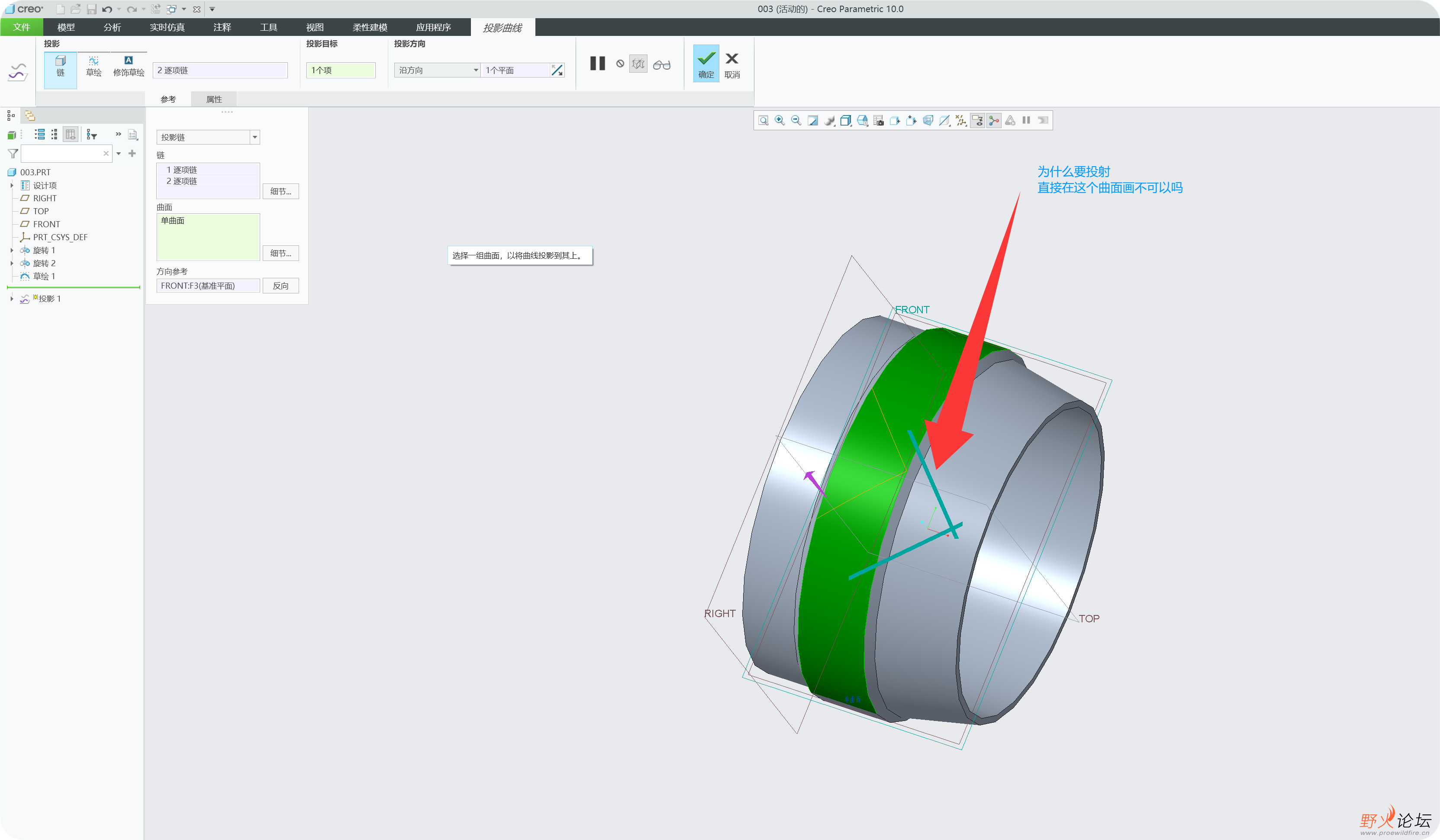Open the section display slash icon
Image resolution: width=1440 pixels, height=840 pixels.
tap(944, 121)
